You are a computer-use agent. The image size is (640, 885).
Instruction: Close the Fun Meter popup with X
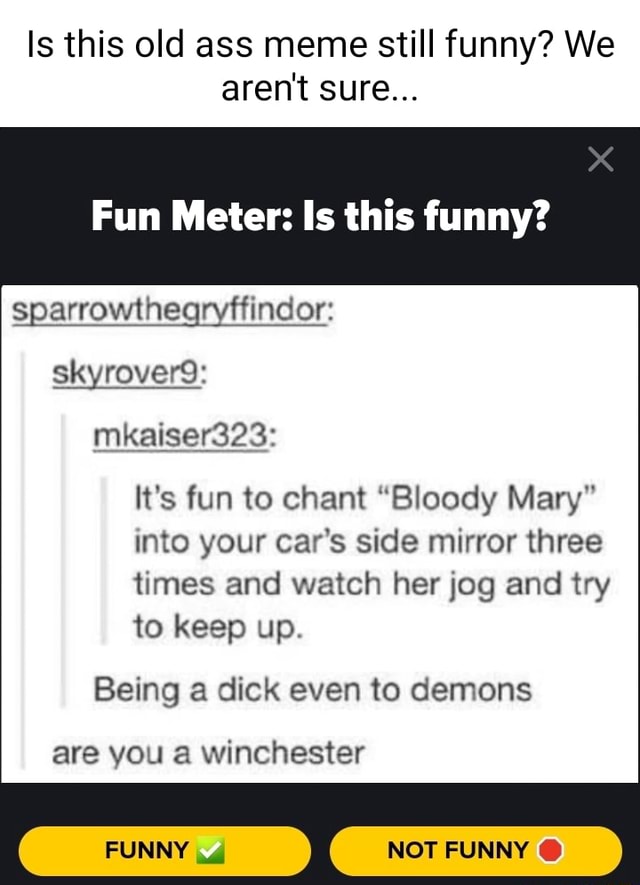pos(600,159)
